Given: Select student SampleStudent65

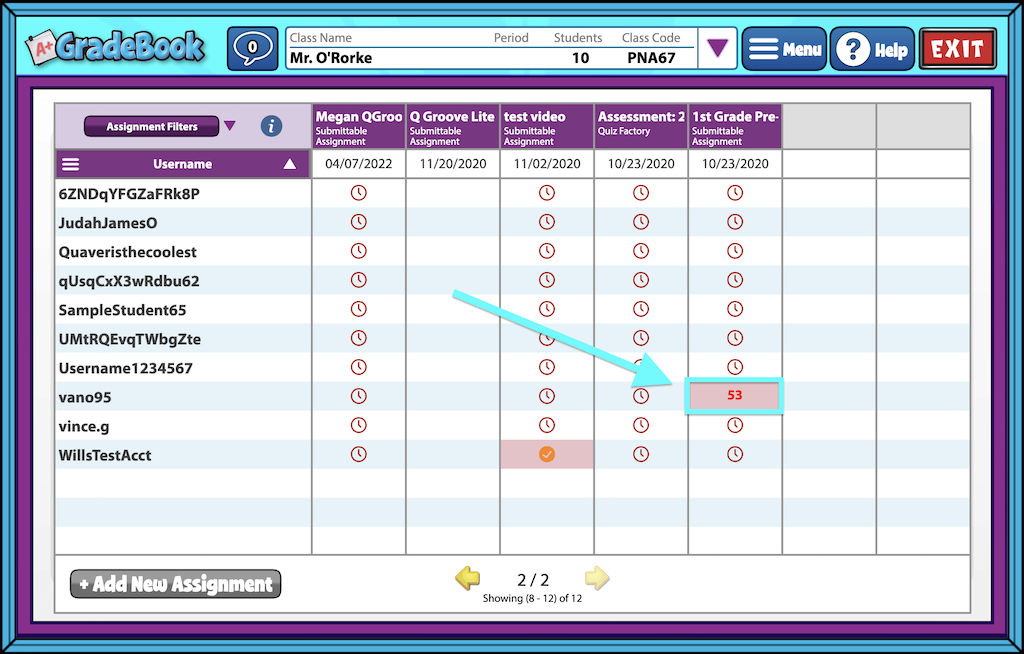Looking at the screenshot, I should coord(122,310).
